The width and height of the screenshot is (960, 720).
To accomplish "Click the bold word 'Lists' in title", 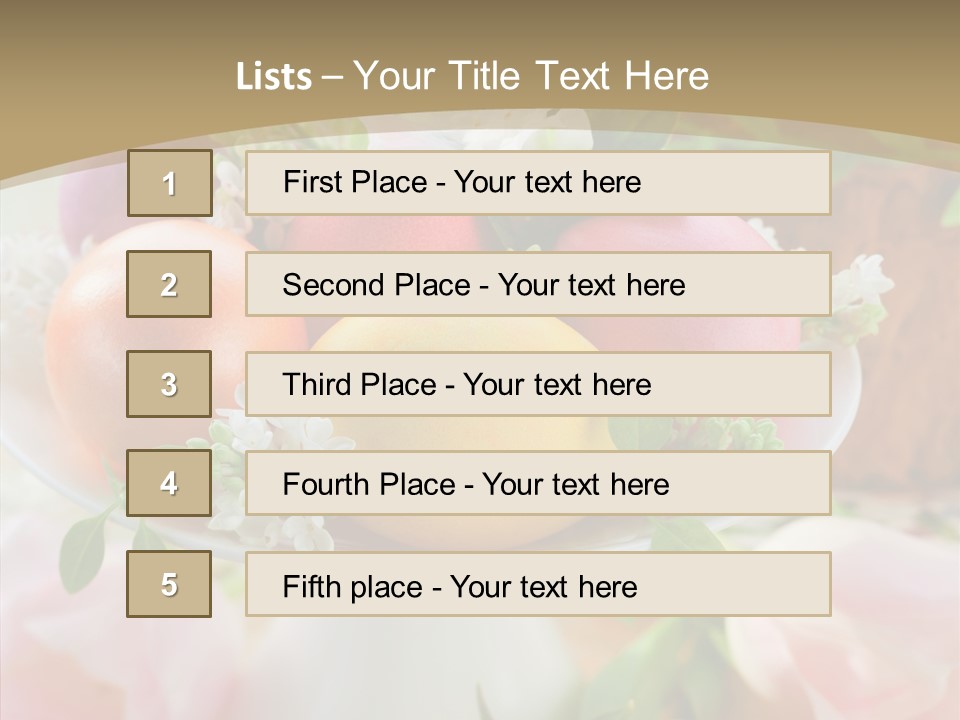I will coord(274,76).
